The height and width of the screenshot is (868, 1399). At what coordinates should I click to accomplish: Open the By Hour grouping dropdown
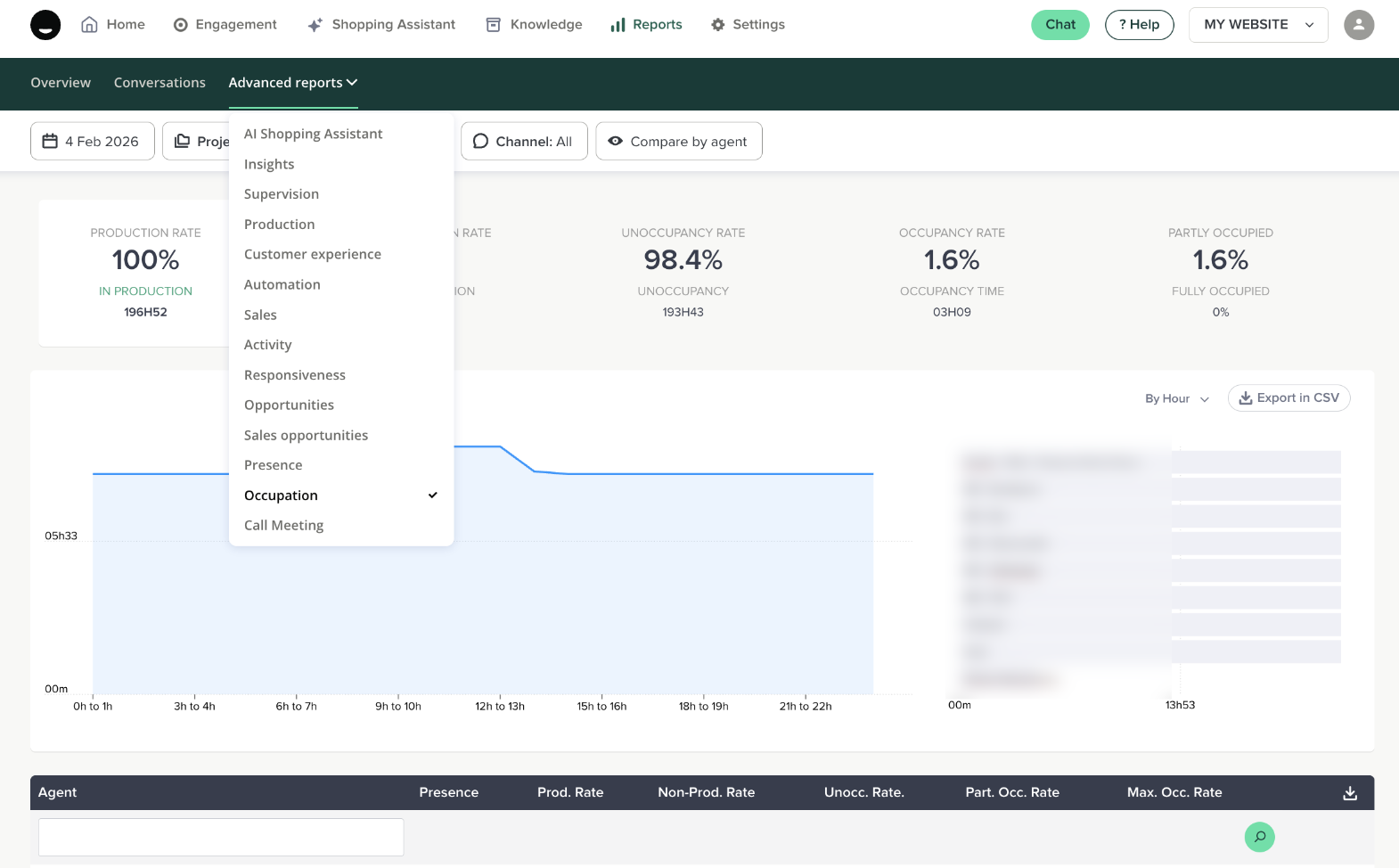1176,398
